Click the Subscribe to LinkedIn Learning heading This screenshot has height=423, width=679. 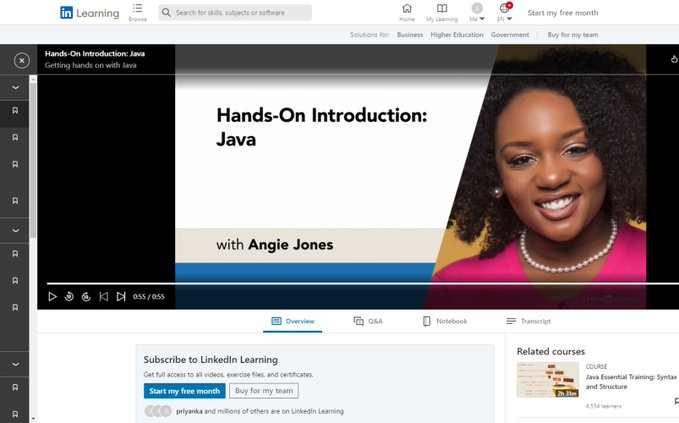pos(210,360)
